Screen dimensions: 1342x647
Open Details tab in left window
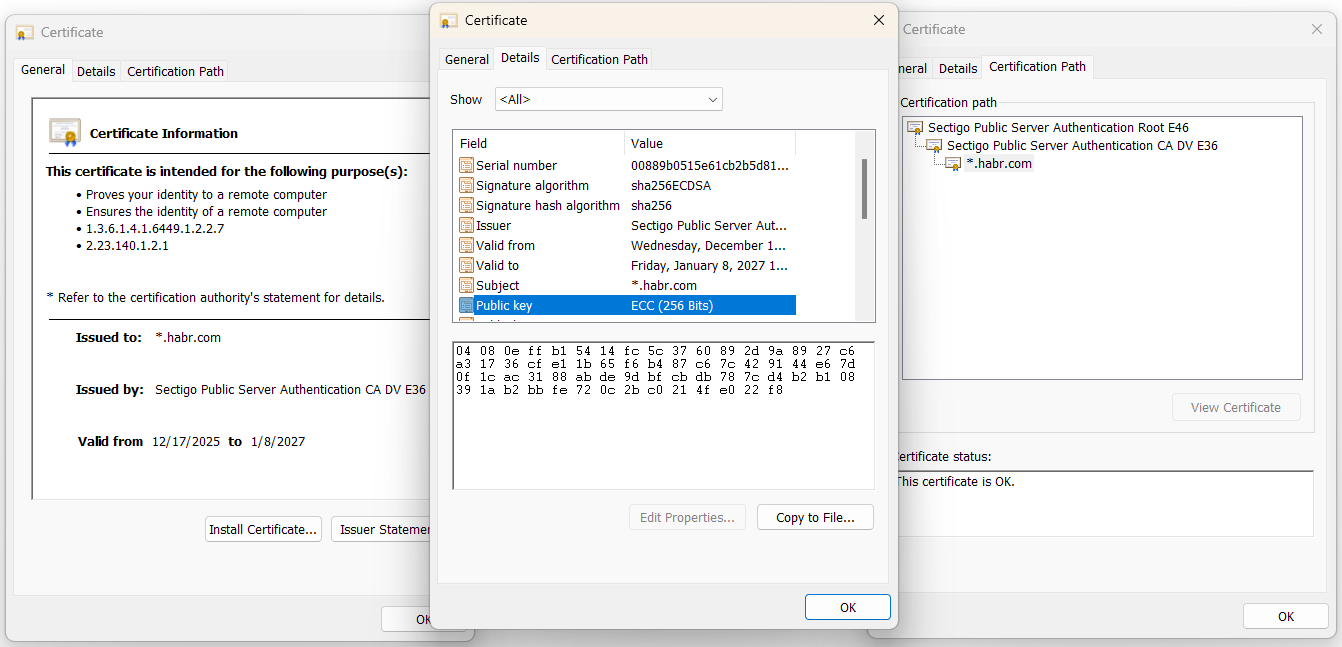(x=96, y=72)
